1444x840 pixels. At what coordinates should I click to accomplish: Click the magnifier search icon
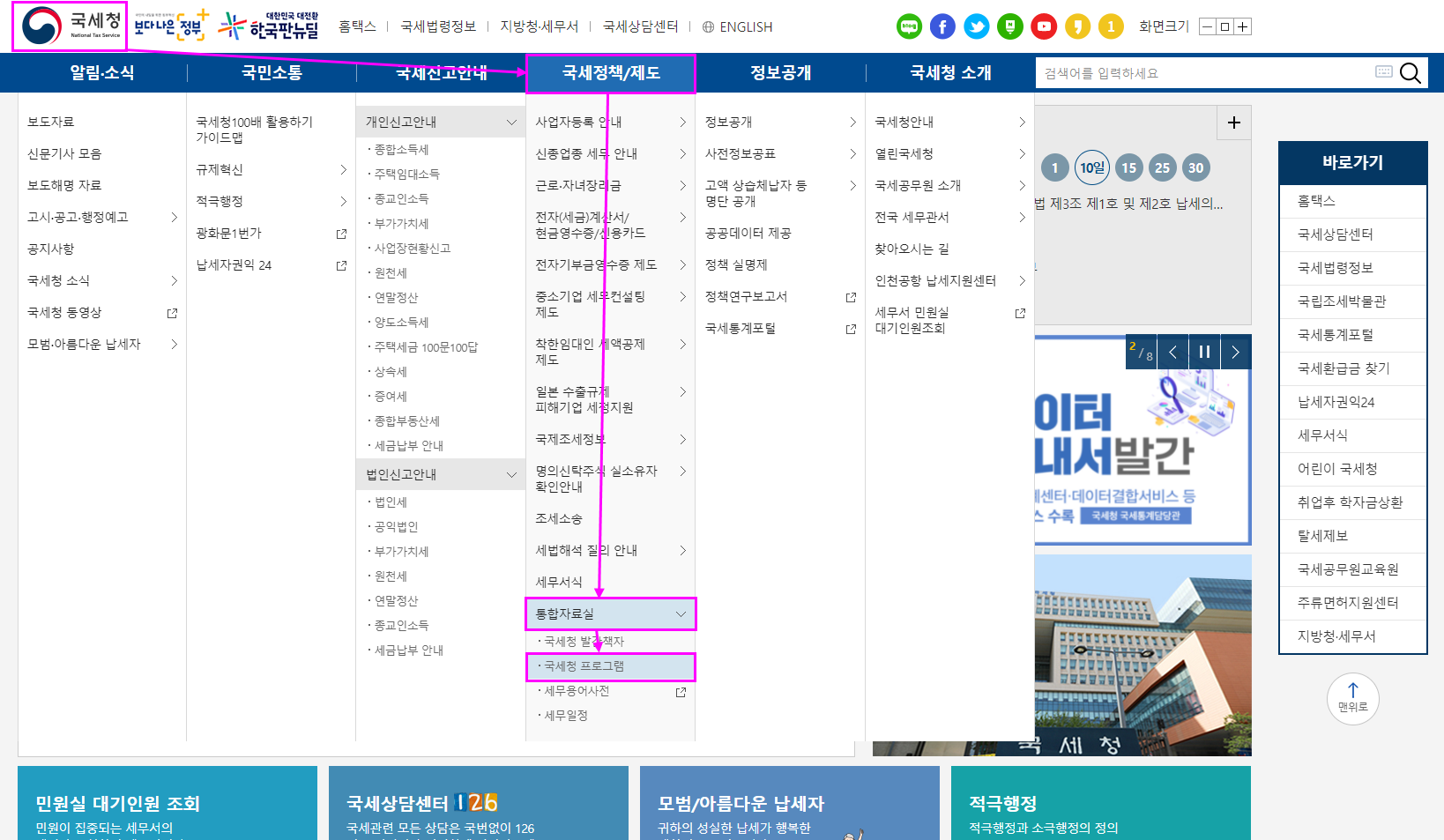(1411, 73)
